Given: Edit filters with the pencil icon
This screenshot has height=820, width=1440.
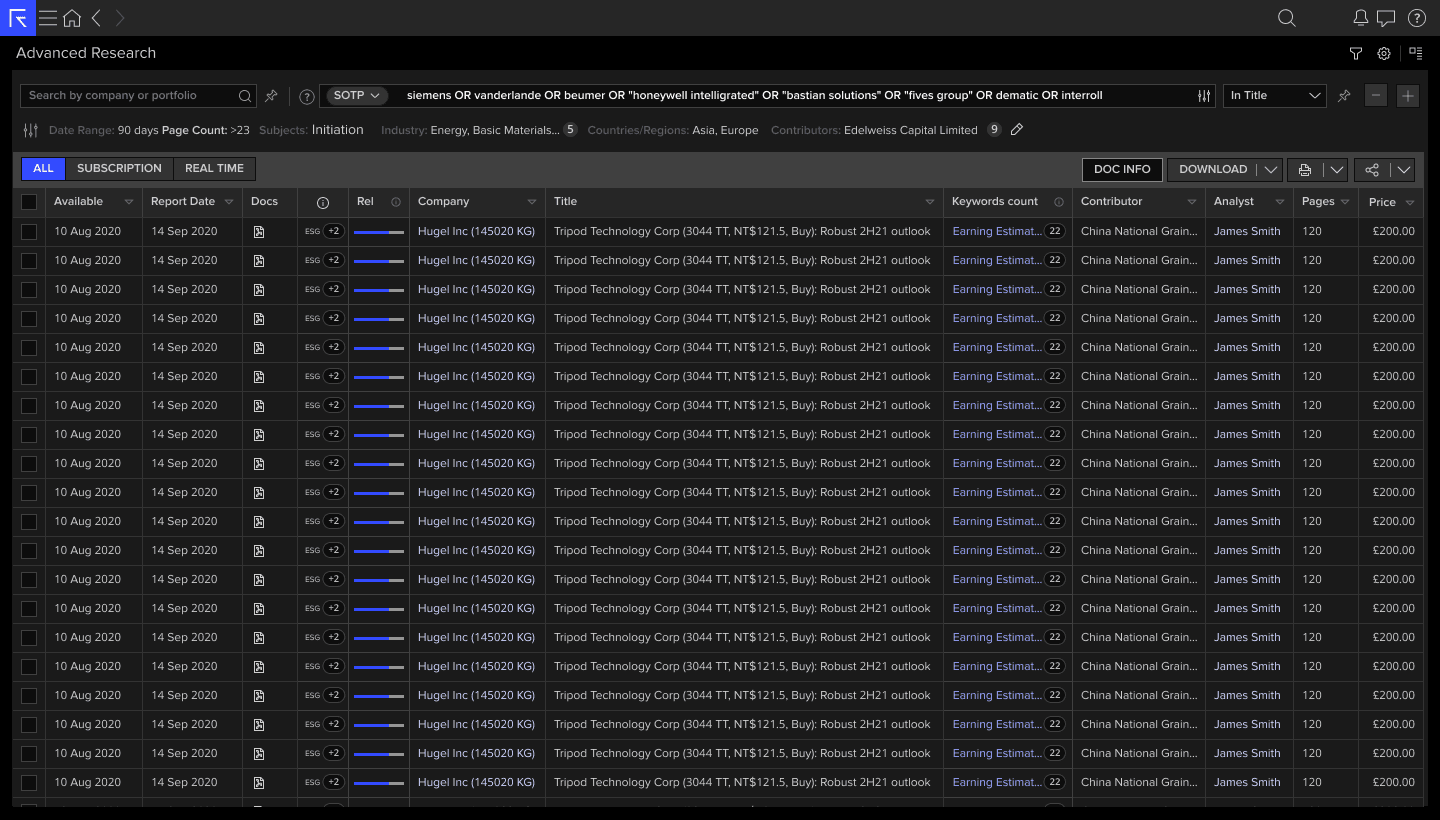Looking at the screenshot, I should (1017, 130).
